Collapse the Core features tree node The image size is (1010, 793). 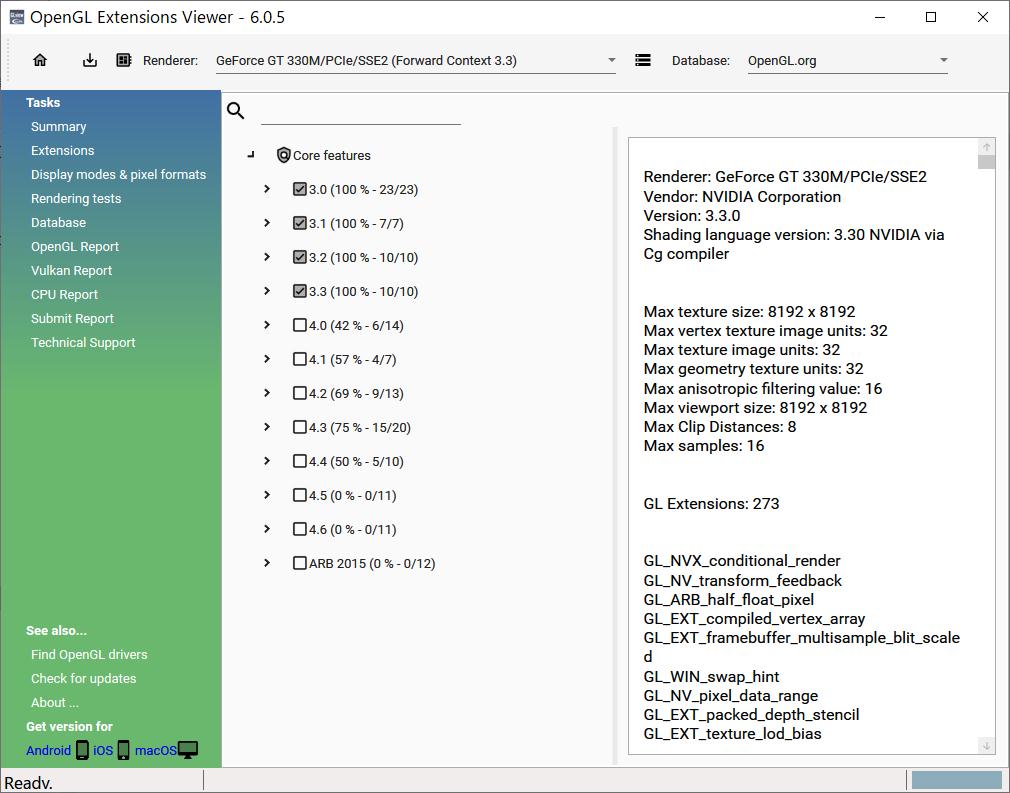click(251, 155)
